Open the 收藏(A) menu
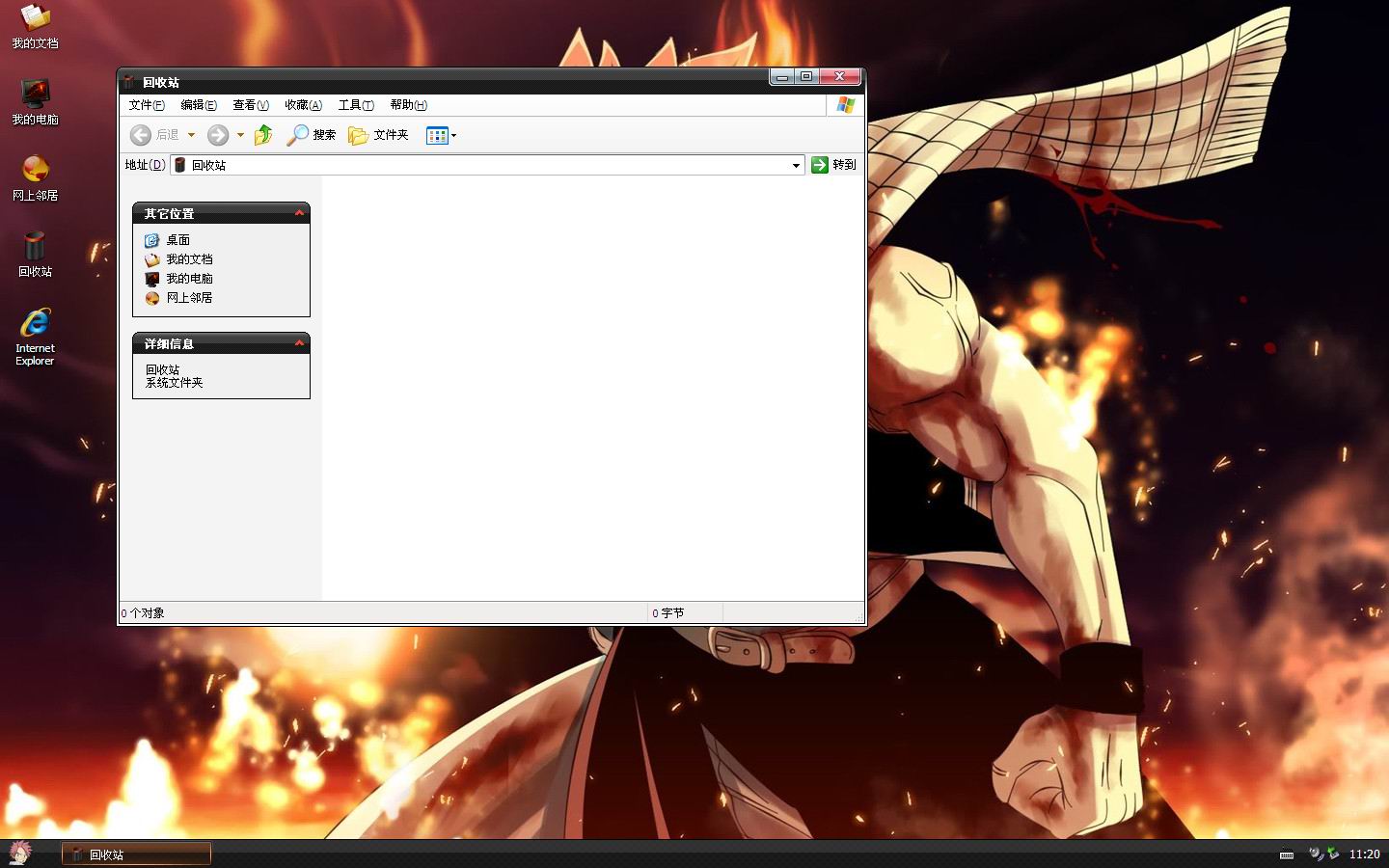1389x868 pixels. coord(303,105)
